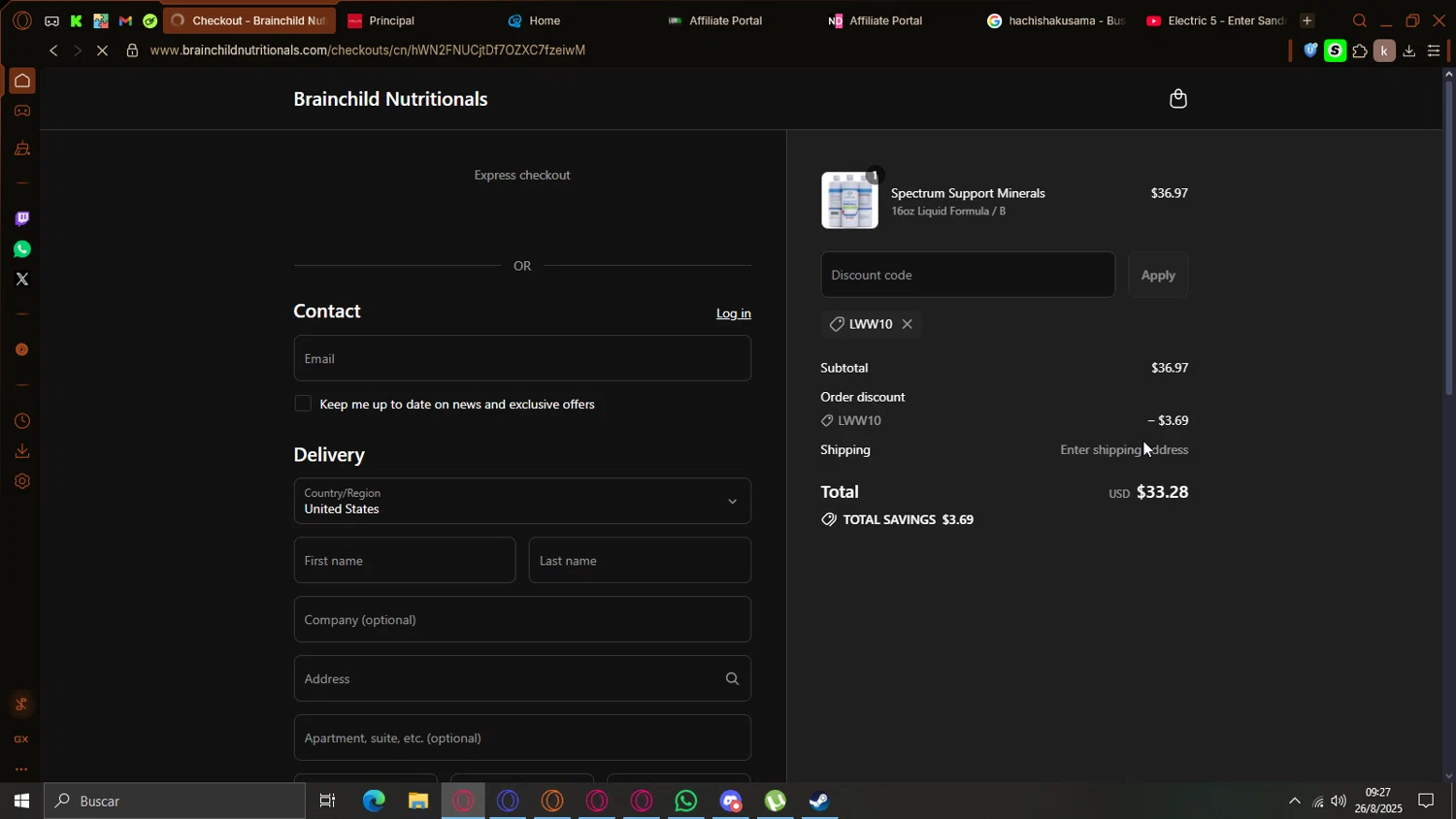The width and height of the screenshot is (1456, 819).
Task: Open Twitch in Opera sidebar
Action: (22, 218)
